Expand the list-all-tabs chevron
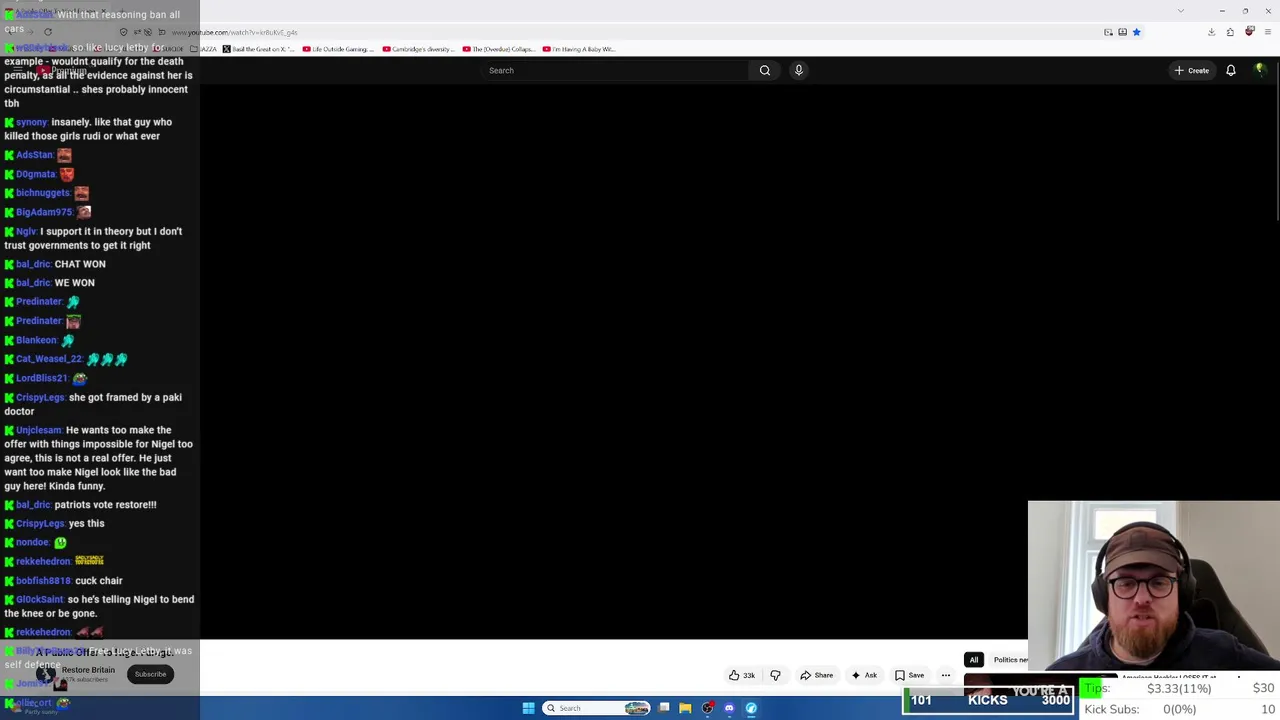The image size is (1280, 720). (x=1181, y=11)
